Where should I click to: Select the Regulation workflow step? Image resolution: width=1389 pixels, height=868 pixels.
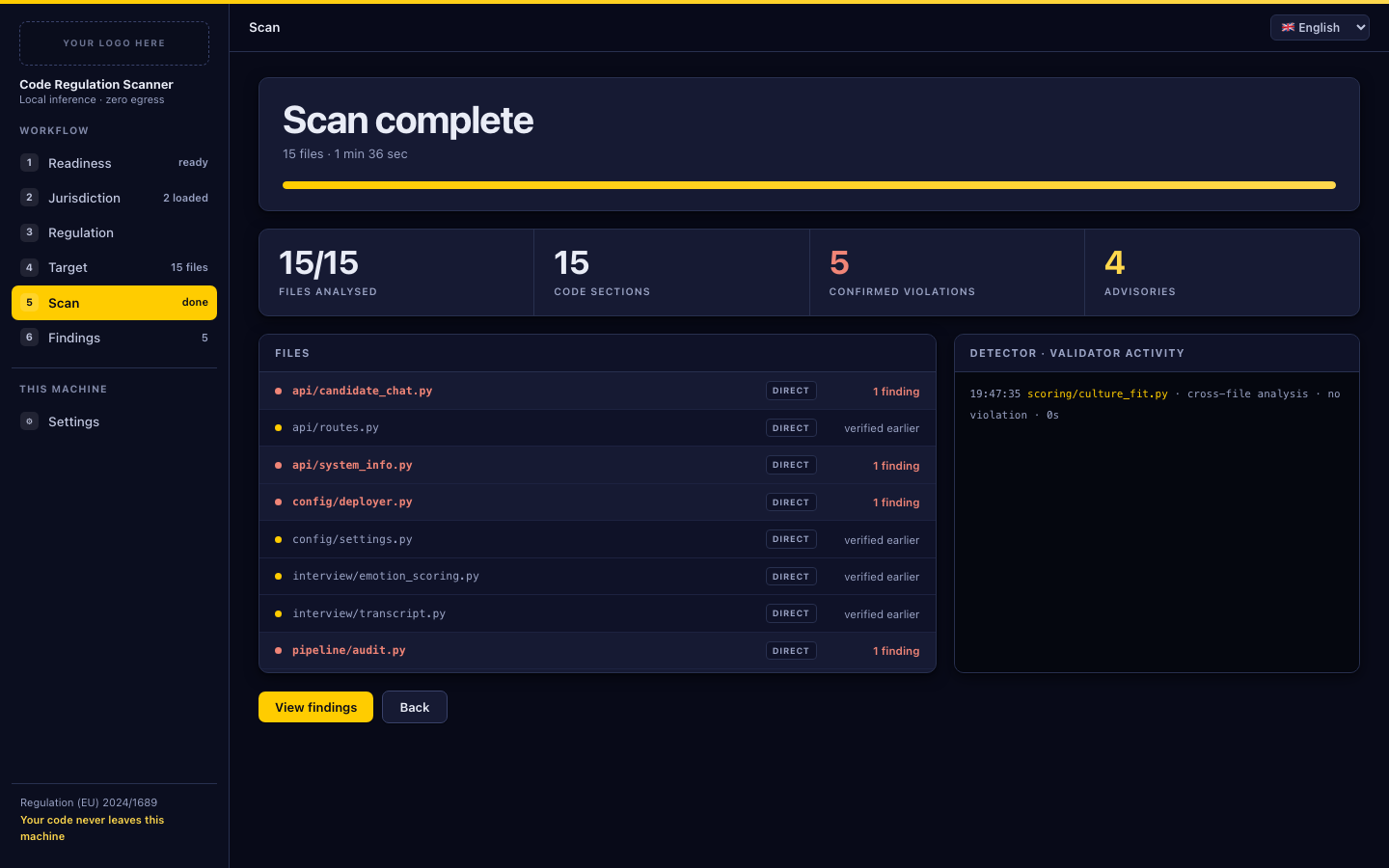pos(114,232)
